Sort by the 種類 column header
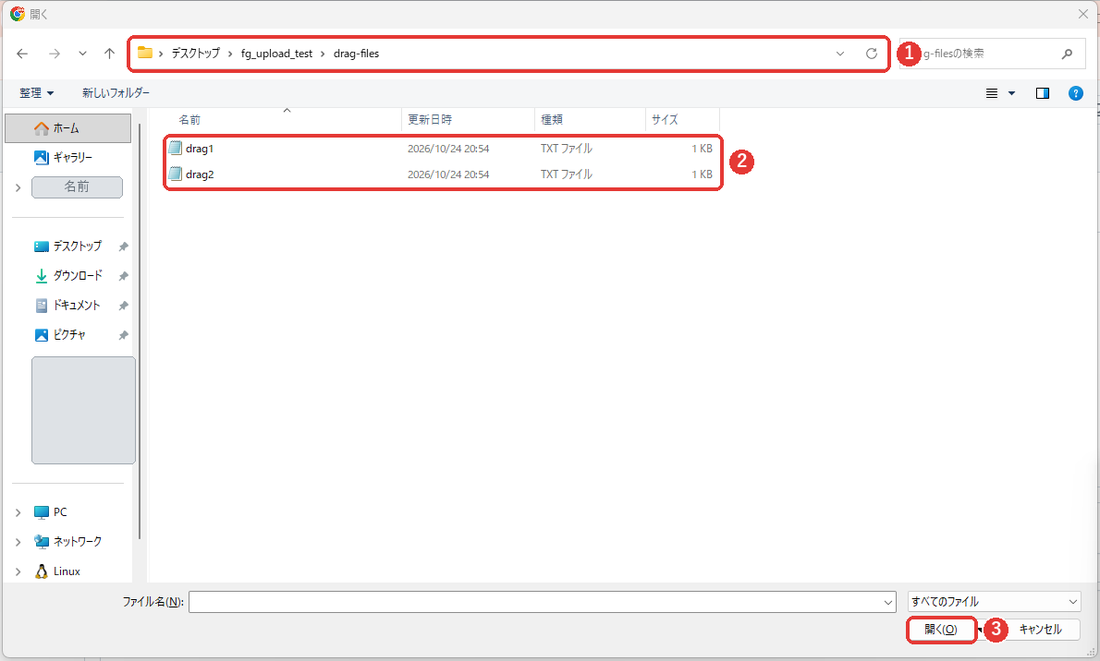 click(x=590, y=120)
